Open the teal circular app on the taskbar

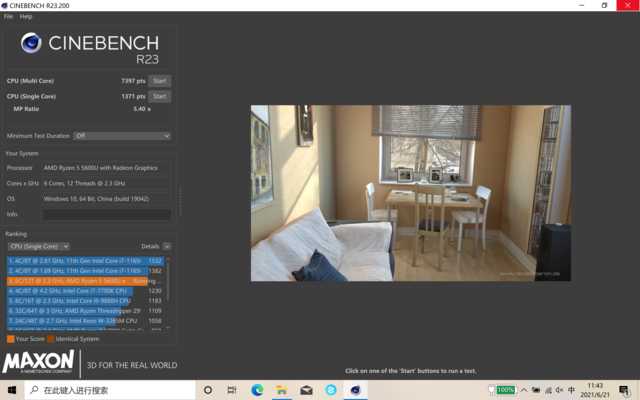click(331, 390)
